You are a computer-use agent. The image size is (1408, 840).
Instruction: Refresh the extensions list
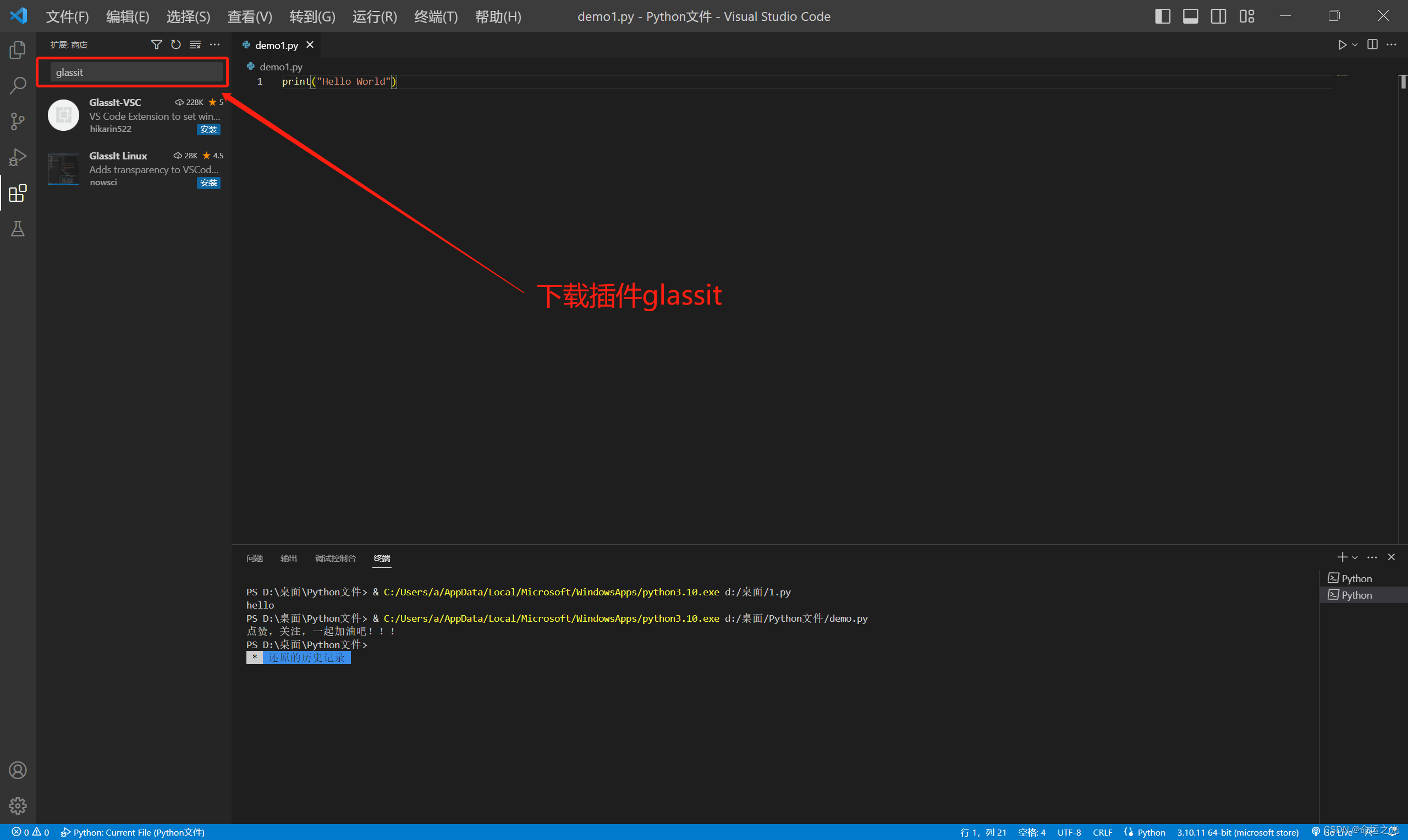click(176, 45)
